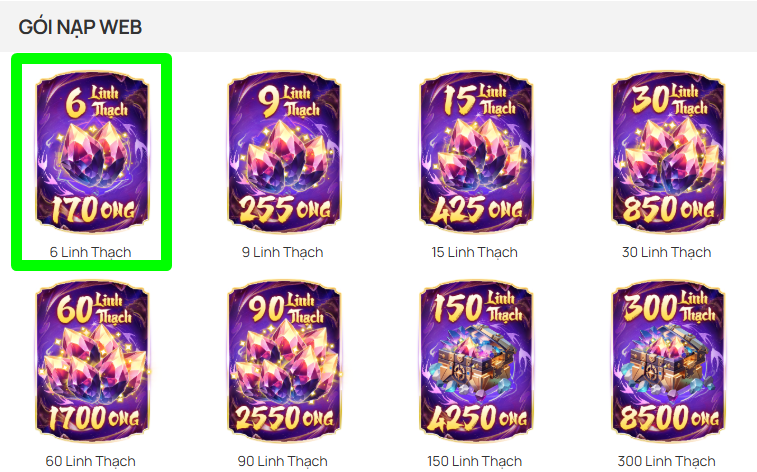Screen dimensions: 757x472
Task: Click the '6 Linh Thạch' text label
Action: pyautogui.click(x=90, y=252)
